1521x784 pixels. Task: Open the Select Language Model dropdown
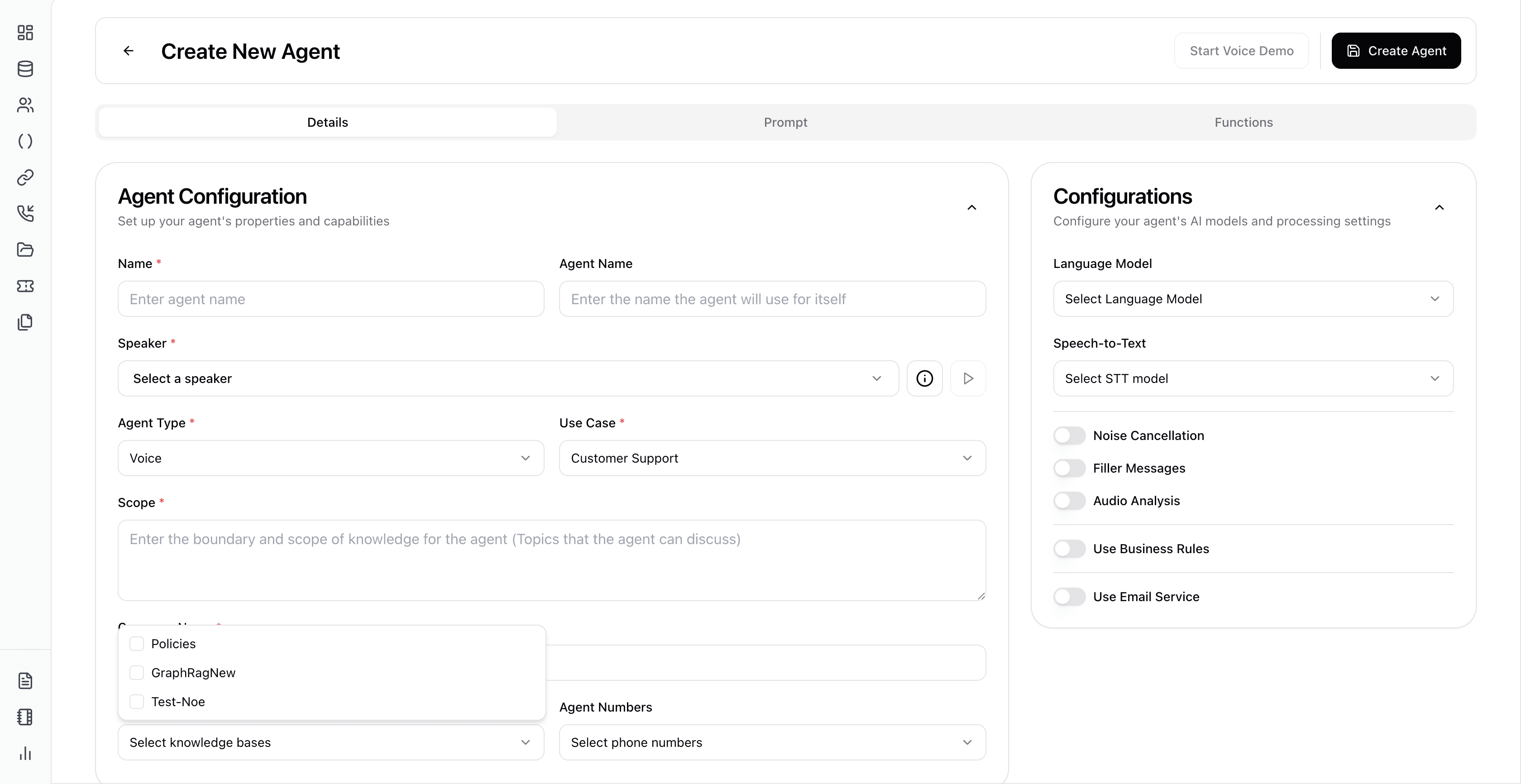point(1253,299)
